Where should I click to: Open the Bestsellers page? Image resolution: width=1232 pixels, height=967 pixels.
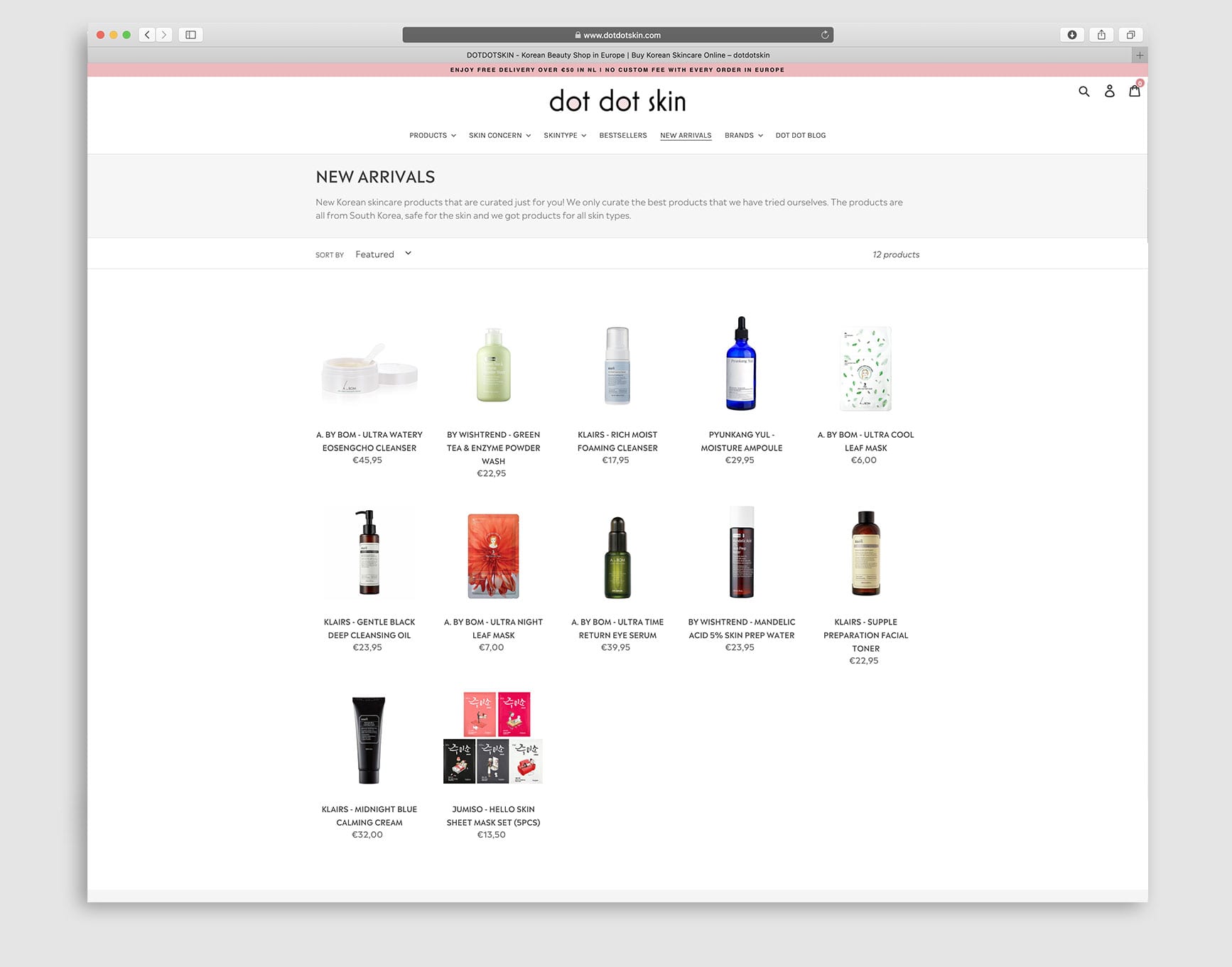(623, 136)
